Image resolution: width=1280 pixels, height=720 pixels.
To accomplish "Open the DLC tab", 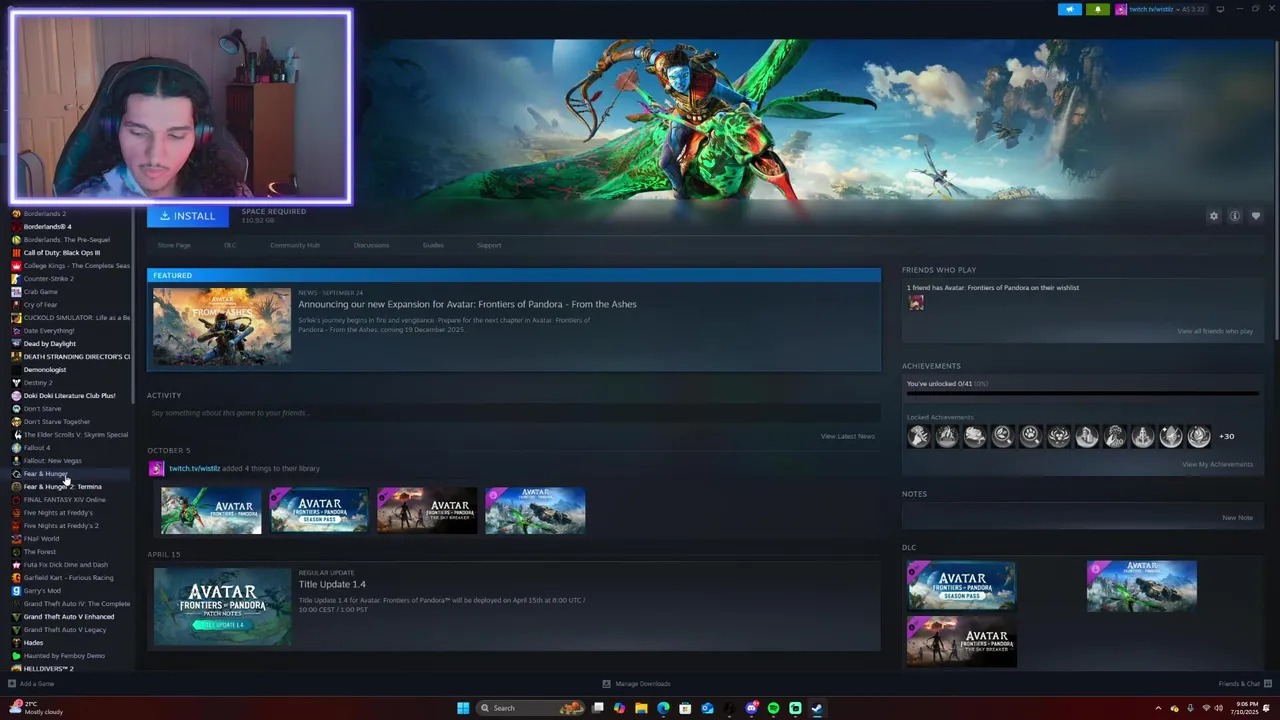I will coord(230,245).
